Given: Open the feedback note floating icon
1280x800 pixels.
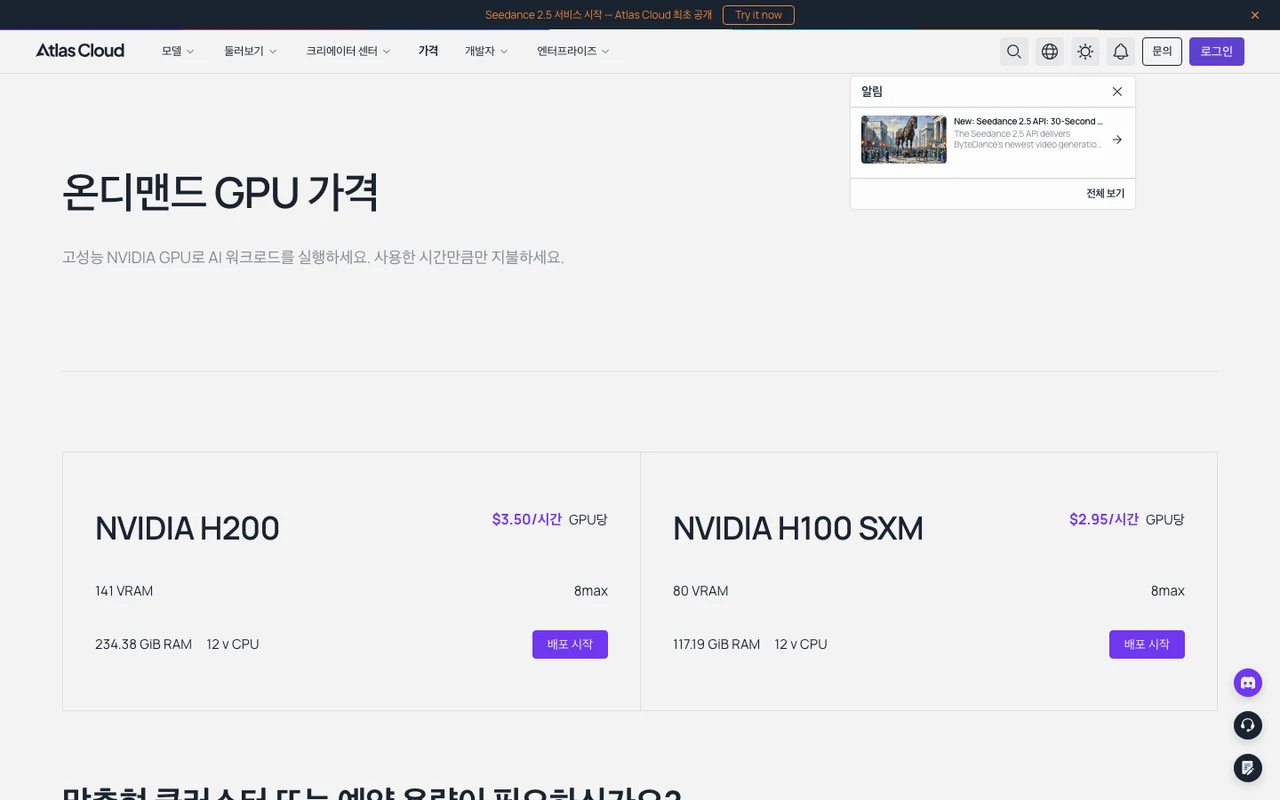Looking at the screenshot, I should (x=1247, y=768).
